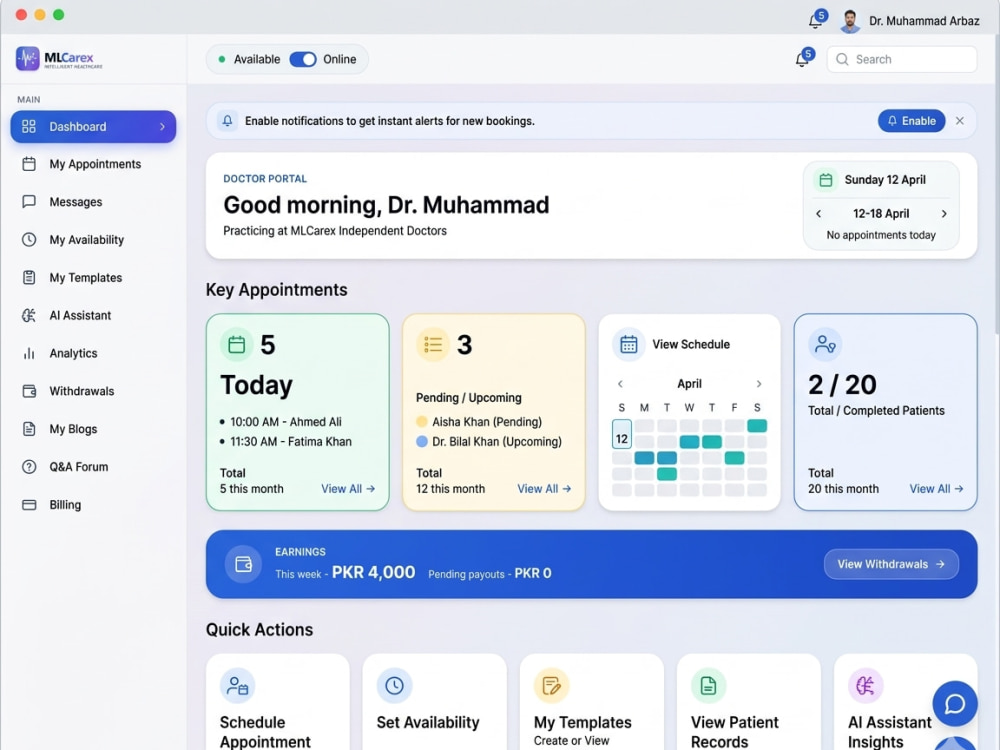Go to month after April
Viewport: 1000px width, 750px height.
pyautogui.click(x=758, y=384)
